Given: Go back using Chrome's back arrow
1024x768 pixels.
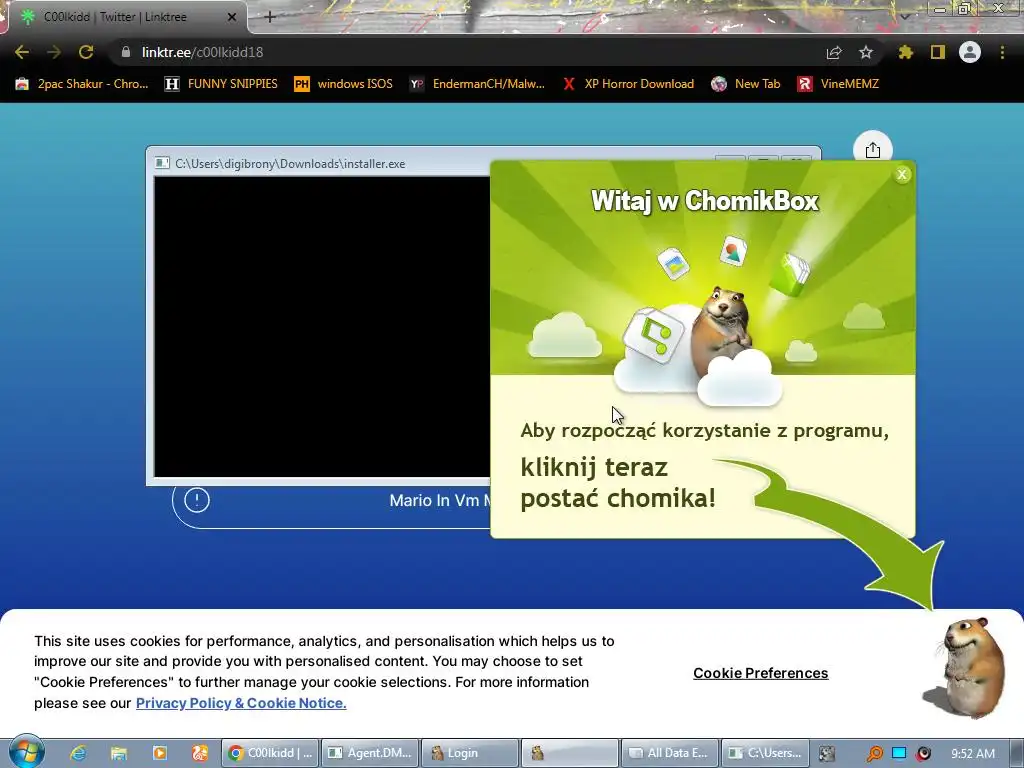Looking at the screenshot, I should 22,52.
